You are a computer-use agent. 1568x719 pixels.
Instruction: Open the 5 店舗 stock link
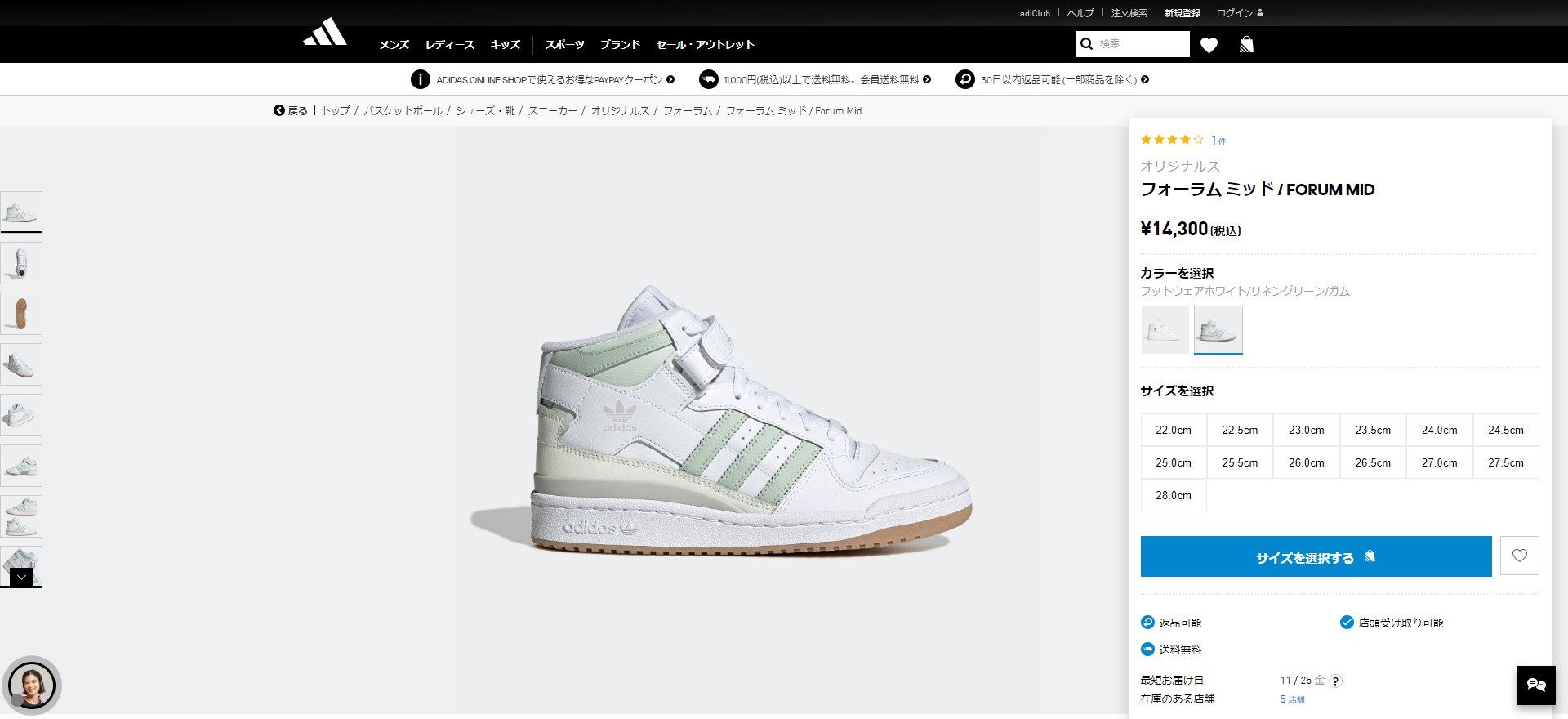pyautogui.click(x=1292, y=699)
